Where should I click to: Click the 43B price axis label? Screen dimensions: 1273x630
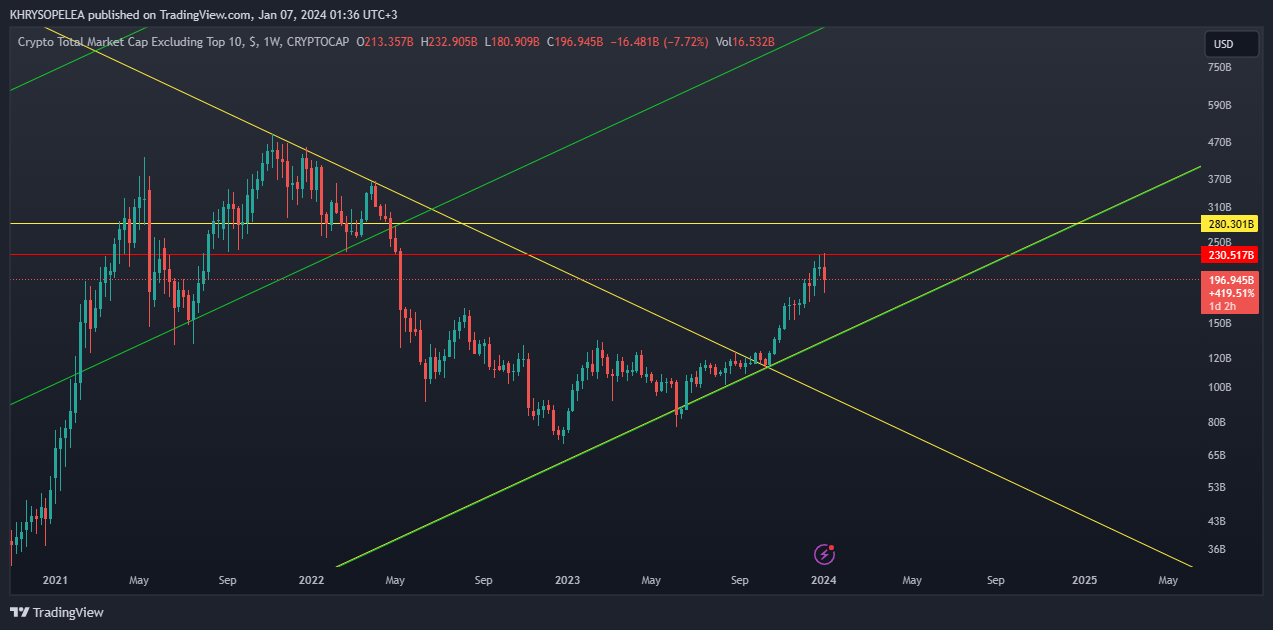1217,522
